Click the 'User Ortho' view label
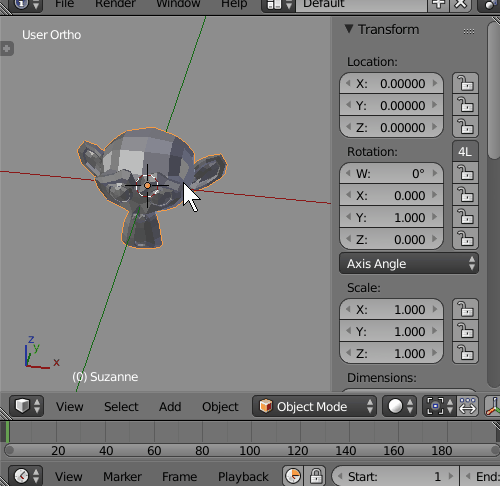Image resolution: width=500 pixels, height=486 pixels. click(x=51, y=35)
